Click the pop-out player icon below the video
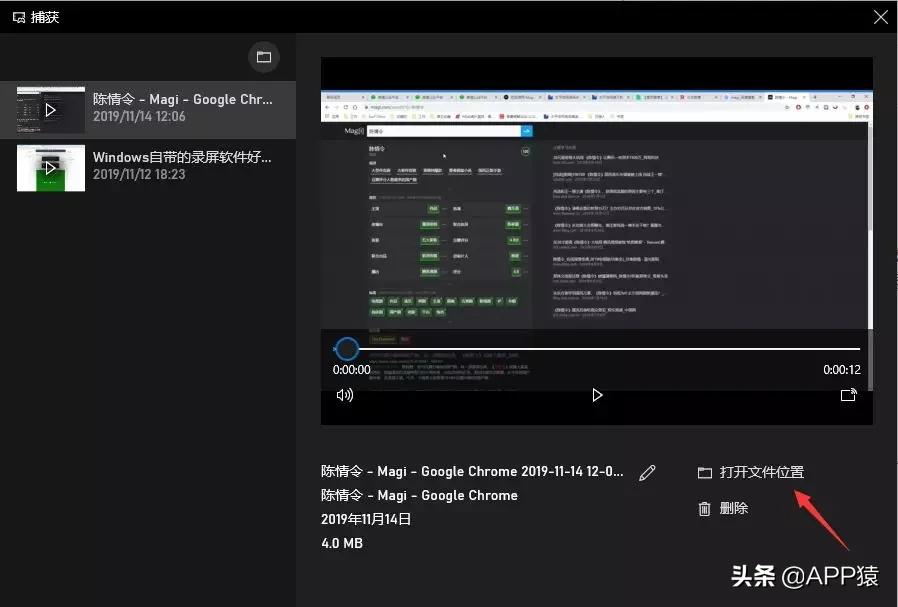The height and width of the screenshot is (607, 898). click(849, 395)
